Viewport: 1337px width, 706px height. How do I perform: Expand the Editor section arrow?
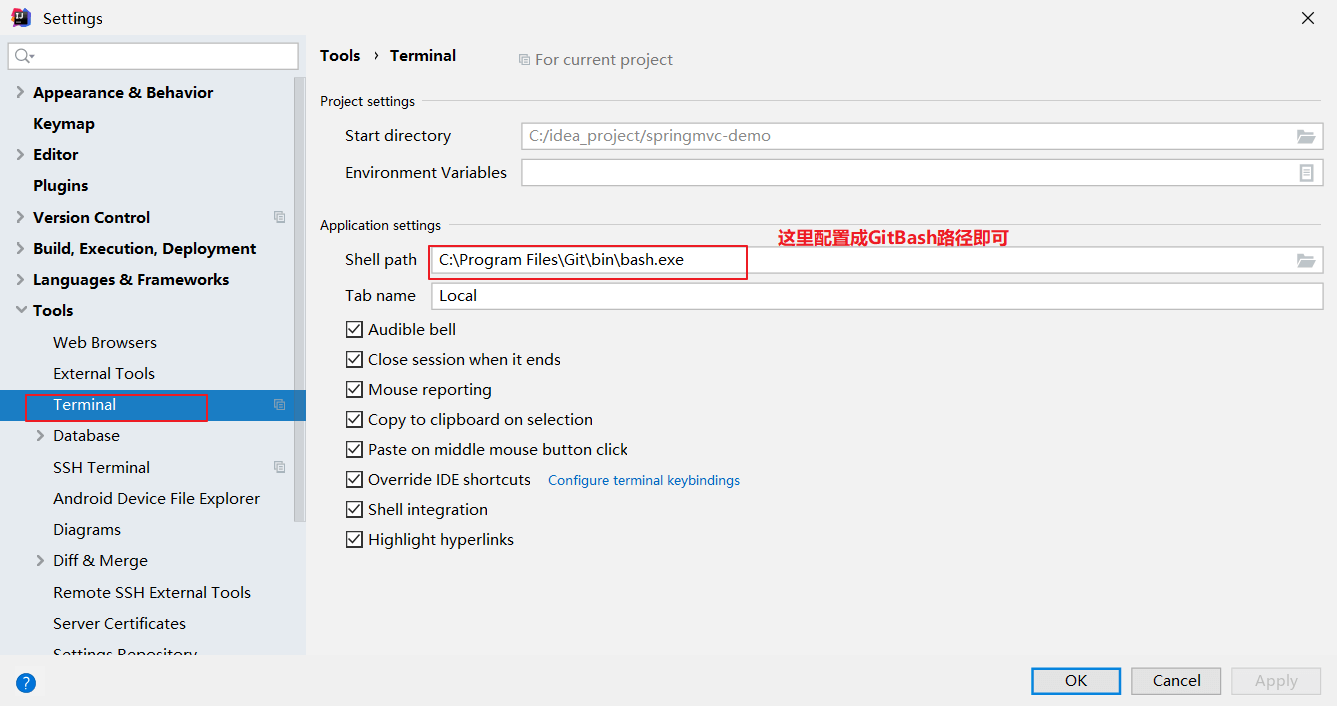pyautogui.click(x=21, y=154)
